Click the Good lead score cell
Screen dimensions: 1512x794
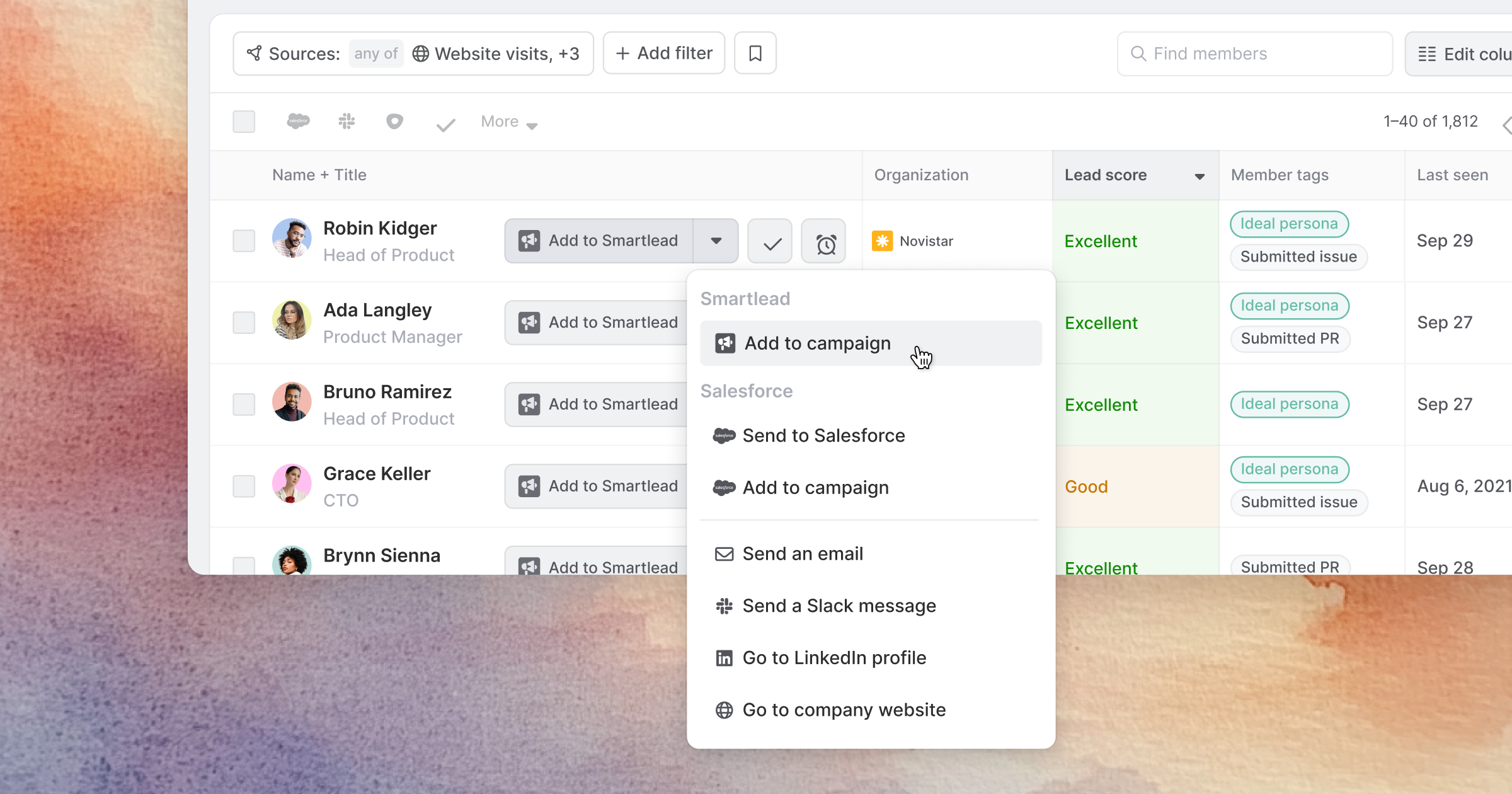[1136, 486]
